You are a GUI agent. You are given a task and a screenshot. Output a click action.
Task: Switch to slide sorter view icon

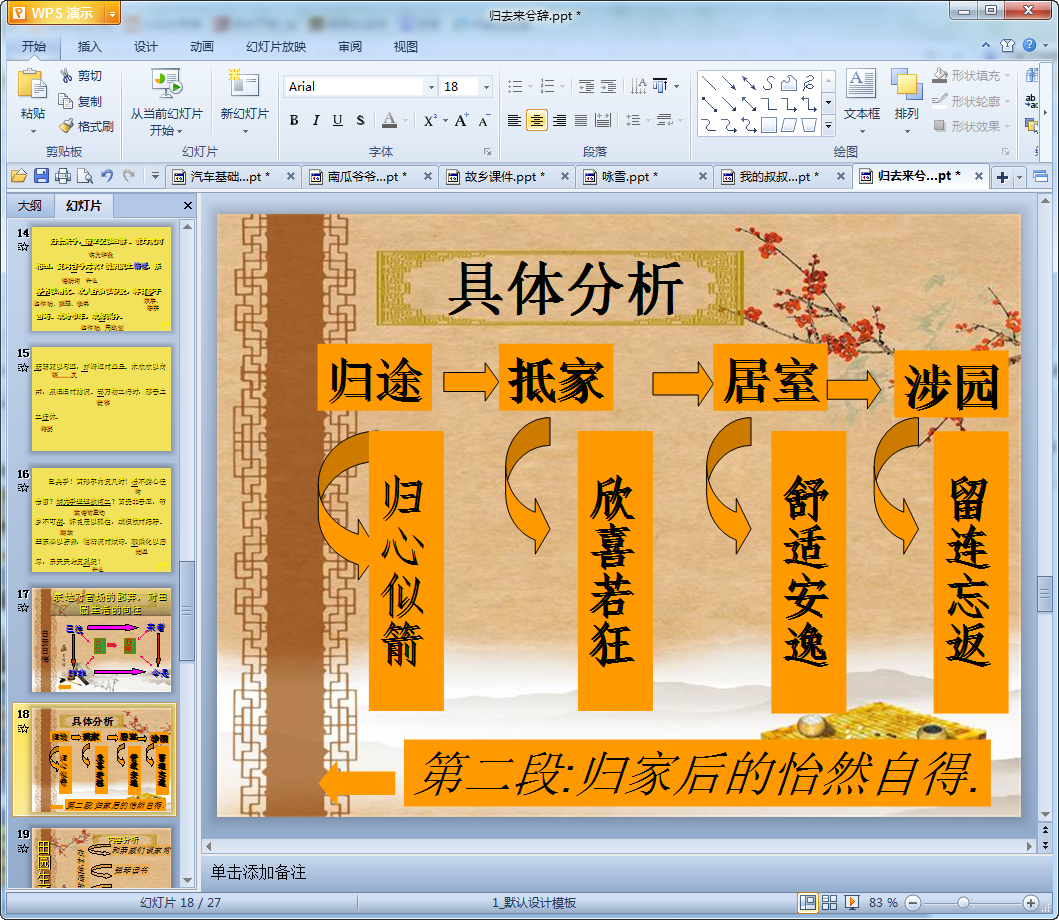pyautogui.click(x=829, y=902)
